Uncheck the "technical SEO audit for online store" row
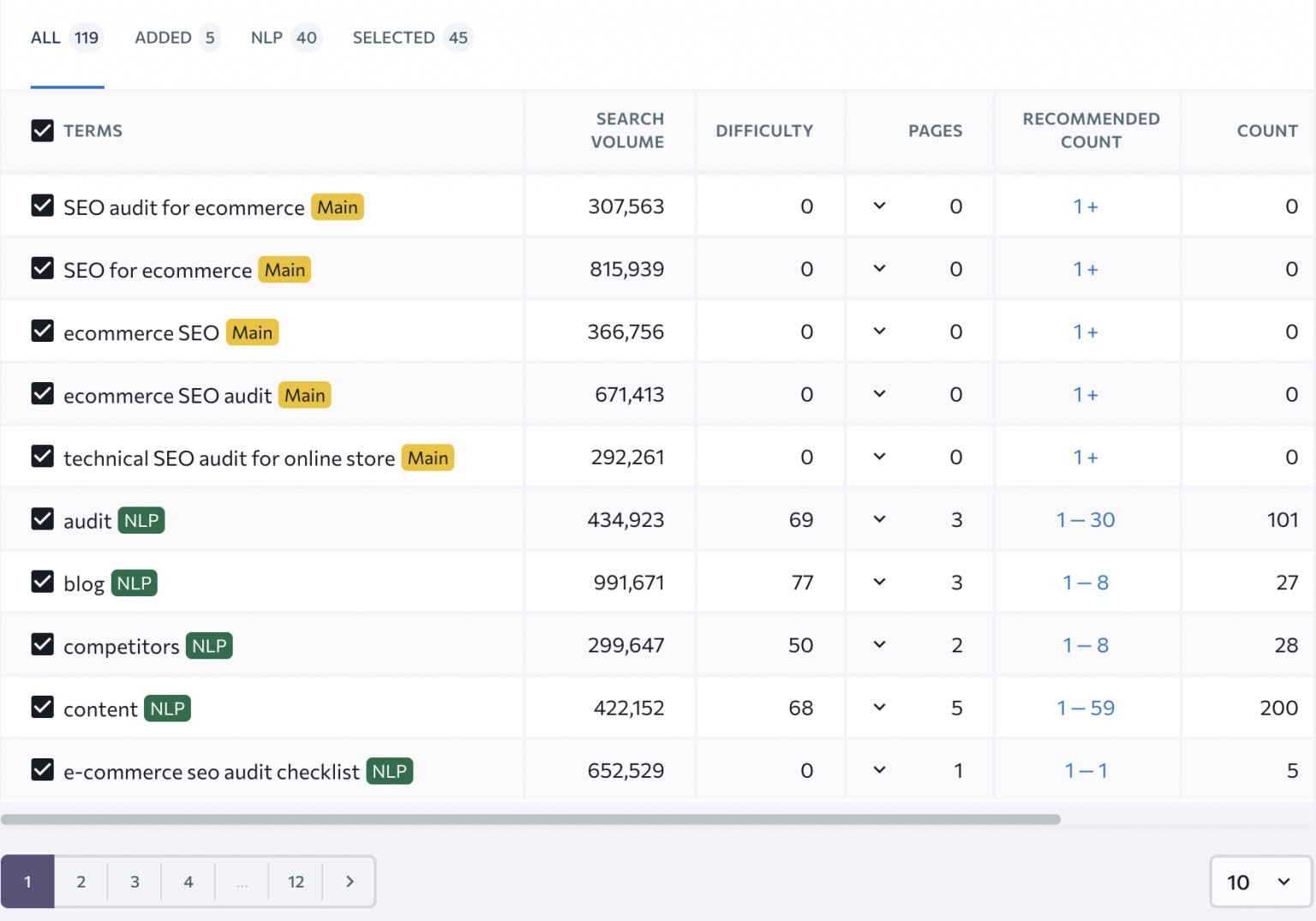The width and height of the screenshot is (1316, 921). click(x=42, y=457)
